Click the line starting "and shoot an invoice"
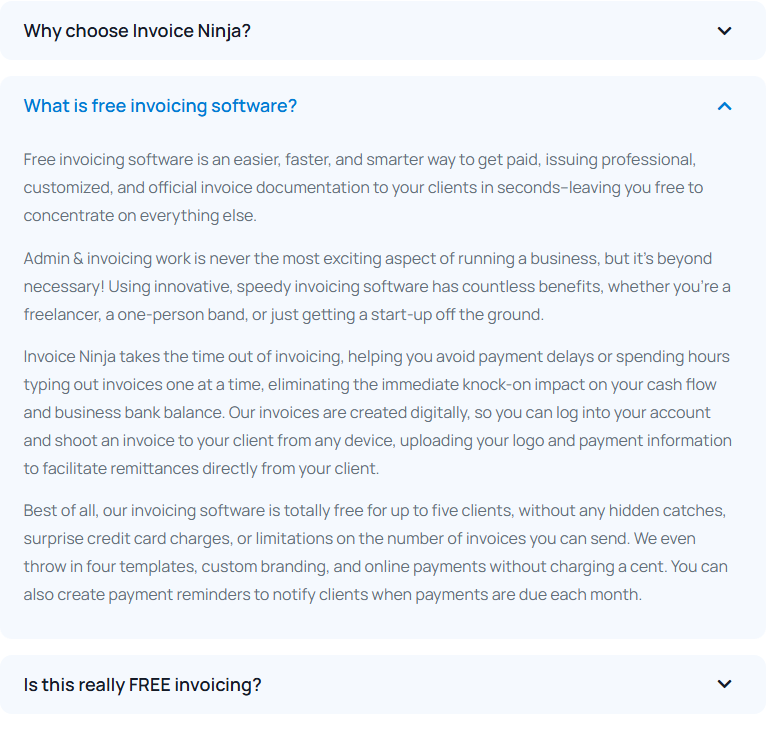The image size is (773, 729). coord(377,441)
